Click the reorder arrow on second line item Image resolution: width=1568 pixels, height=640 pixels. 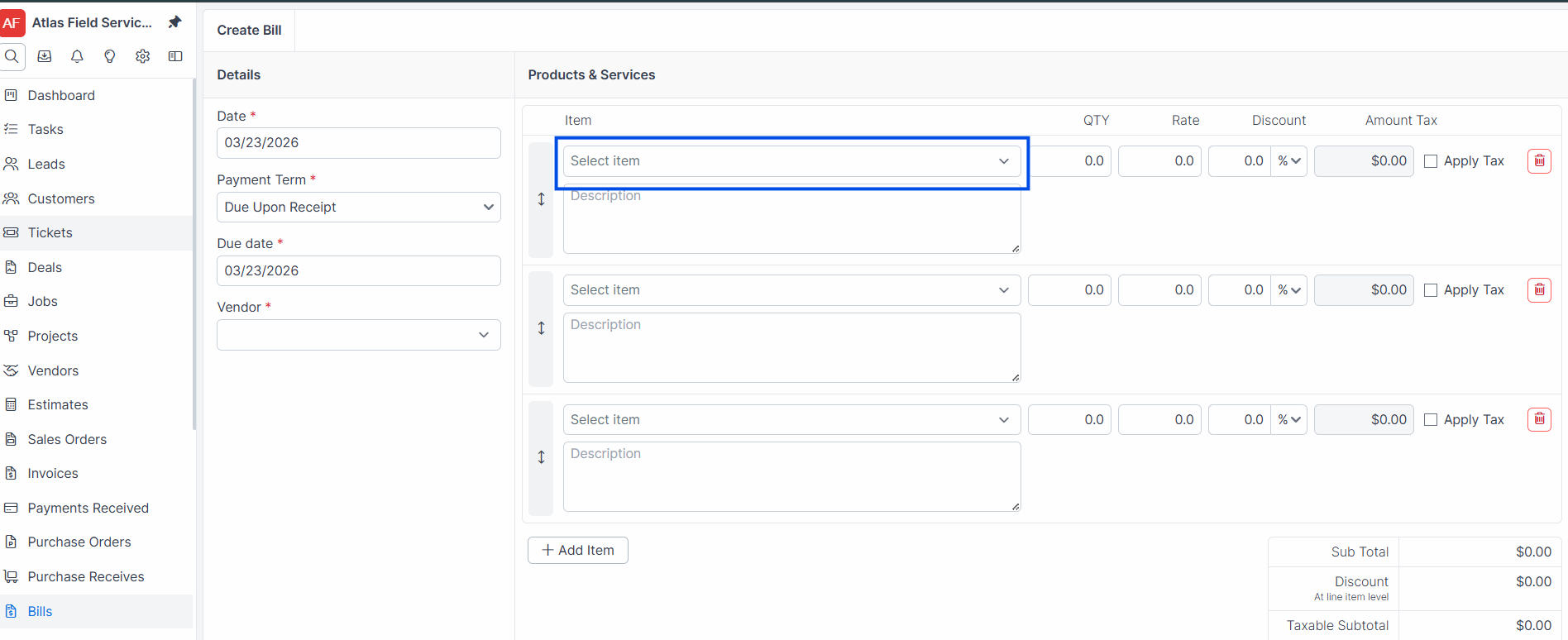click(x=541, y=328)
